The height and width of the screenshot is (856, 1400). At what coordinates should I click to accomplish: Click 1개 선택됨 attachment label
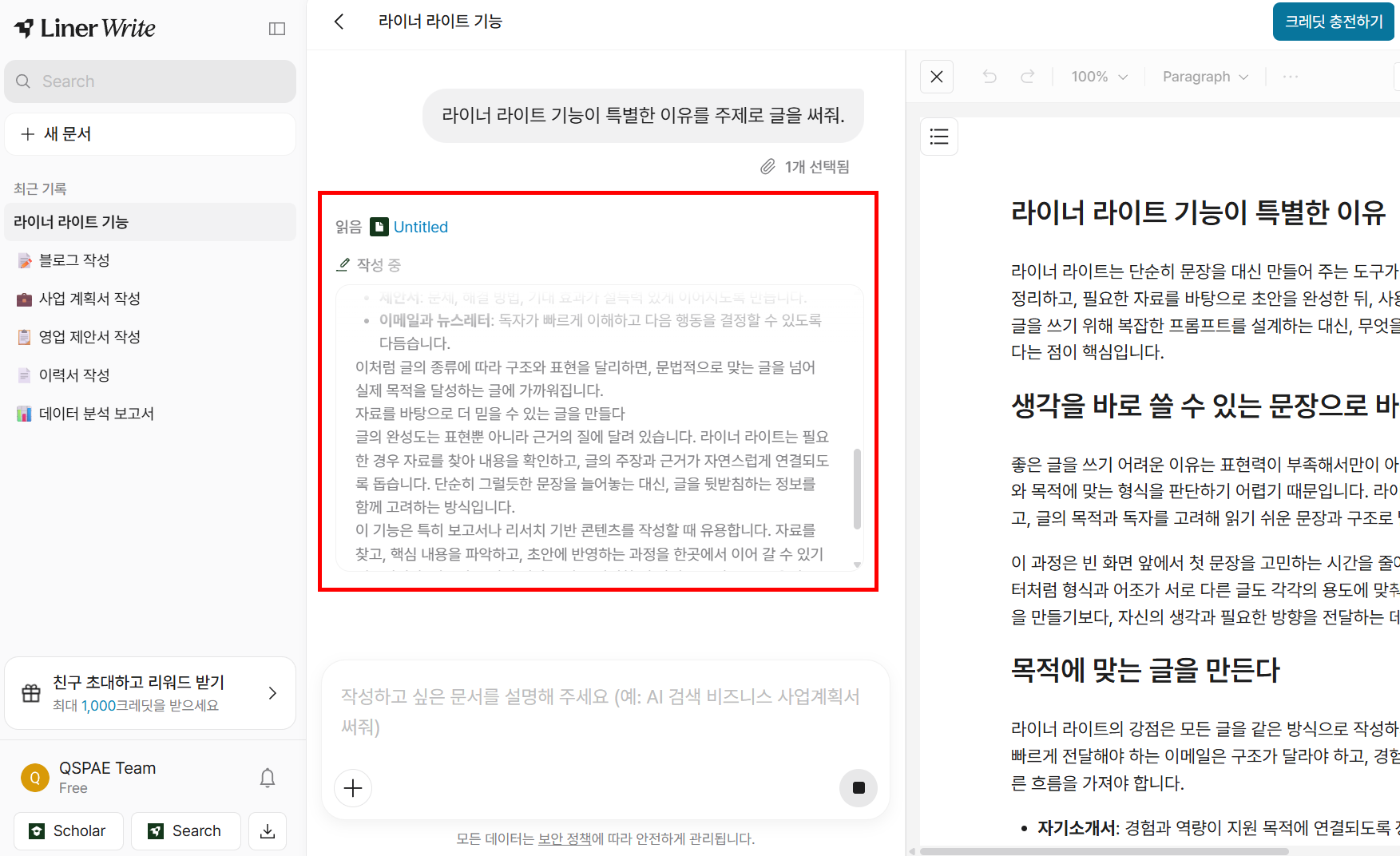point(817,167)
